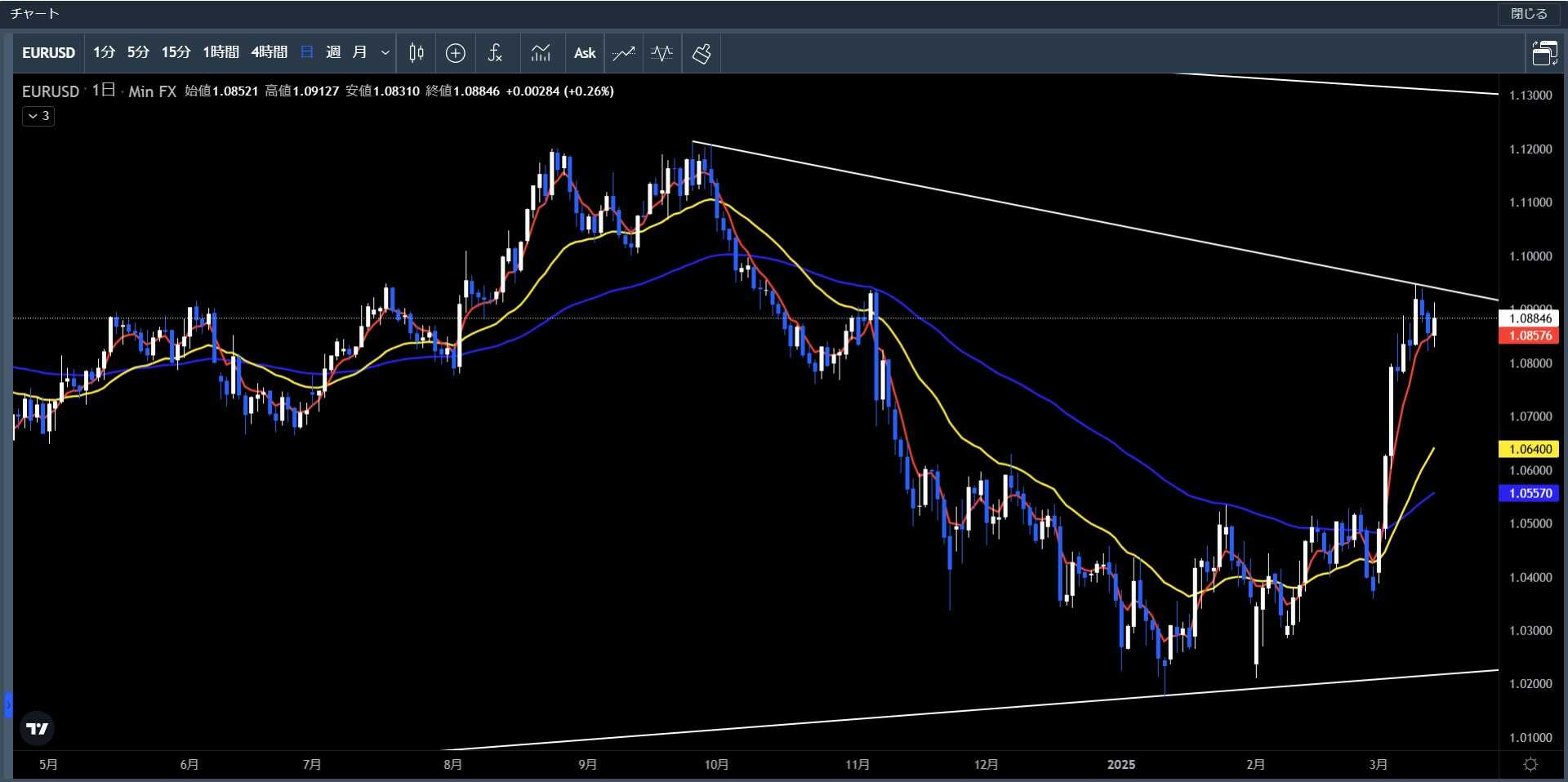Click the 終値1.08846 close value
1568x782 pixels.
tap(463, 91)
